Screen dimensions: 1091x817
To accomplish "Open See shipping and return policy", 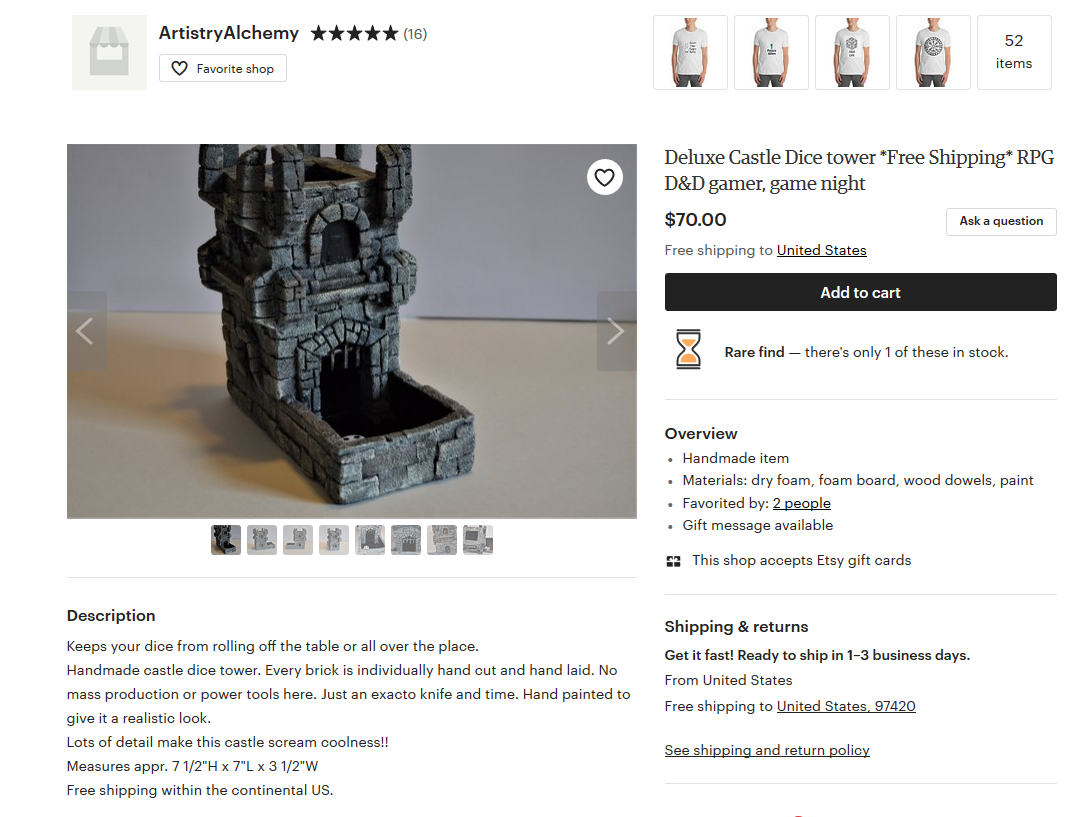I will 767,750.
